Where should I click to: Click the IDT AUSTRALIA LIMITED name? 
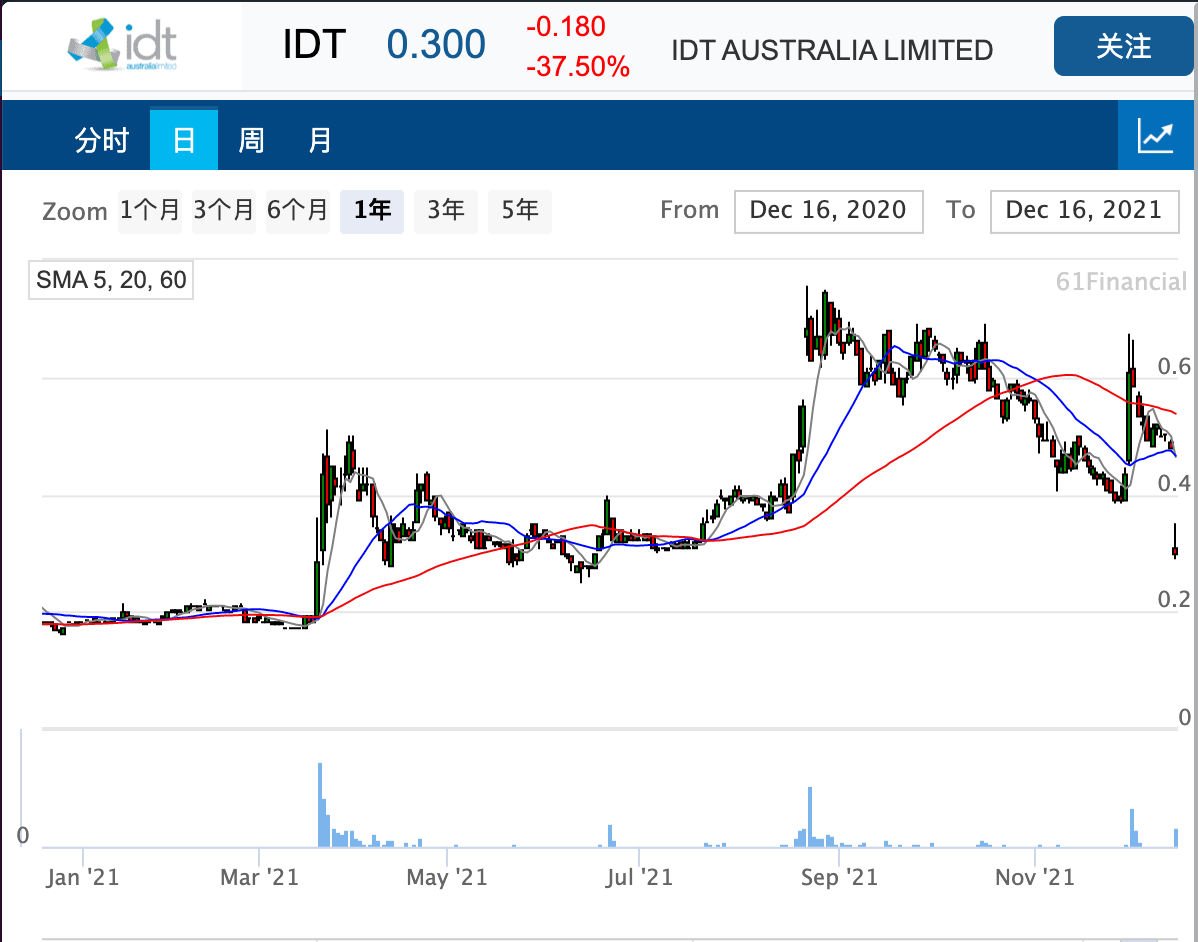832,50
